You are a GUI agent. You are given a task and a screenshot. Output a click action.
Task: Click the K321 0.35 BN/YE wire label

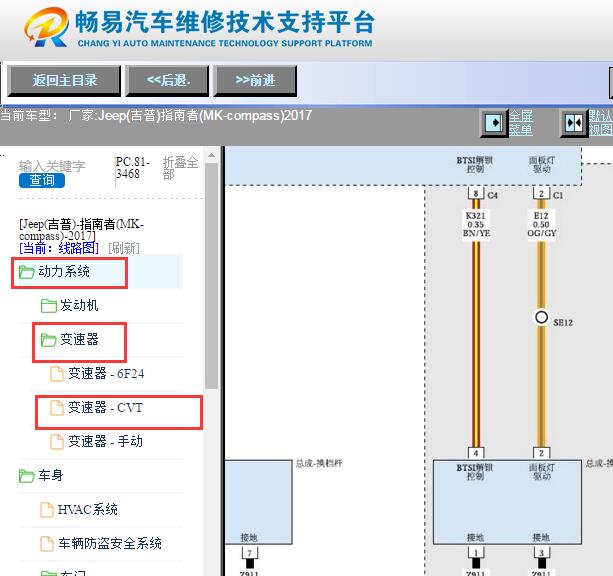476,225
